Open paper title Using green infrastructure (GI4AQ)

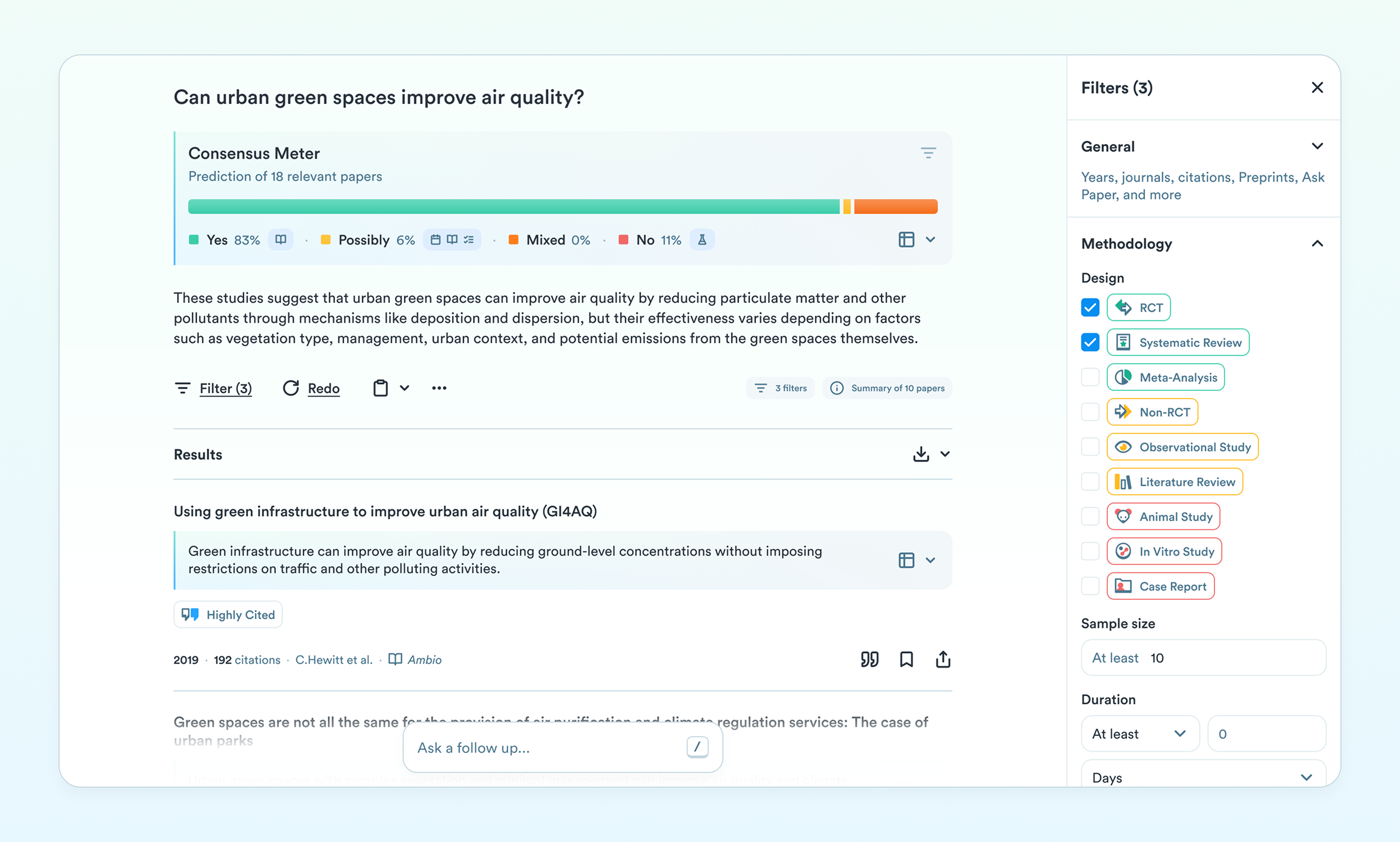pos(385,511)
